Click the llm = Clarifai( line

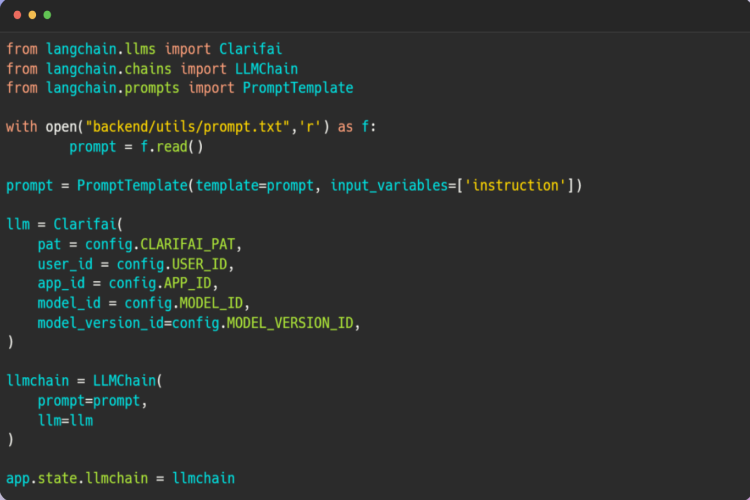(65, 224)
